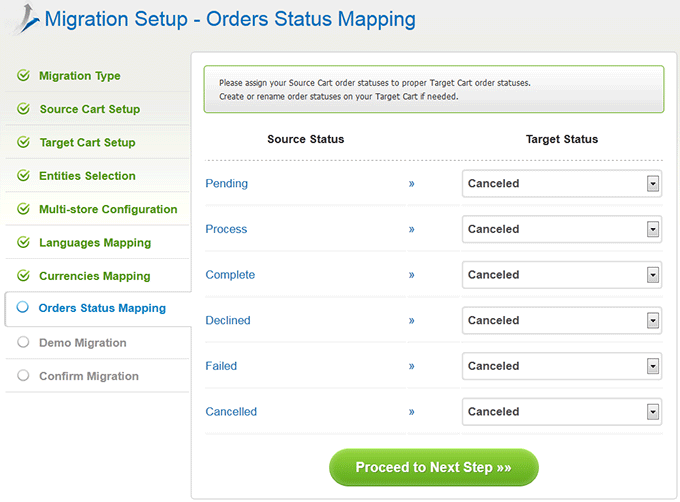Click the Declined source status link

click(228, 320)
